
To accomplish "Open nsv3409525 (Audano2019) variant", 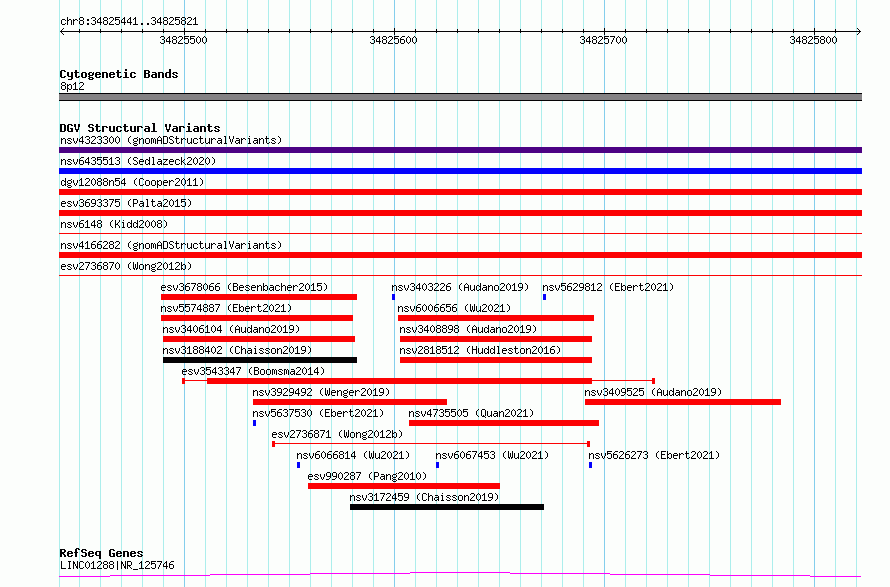I will pyautogui.click(x=653, y=392).
